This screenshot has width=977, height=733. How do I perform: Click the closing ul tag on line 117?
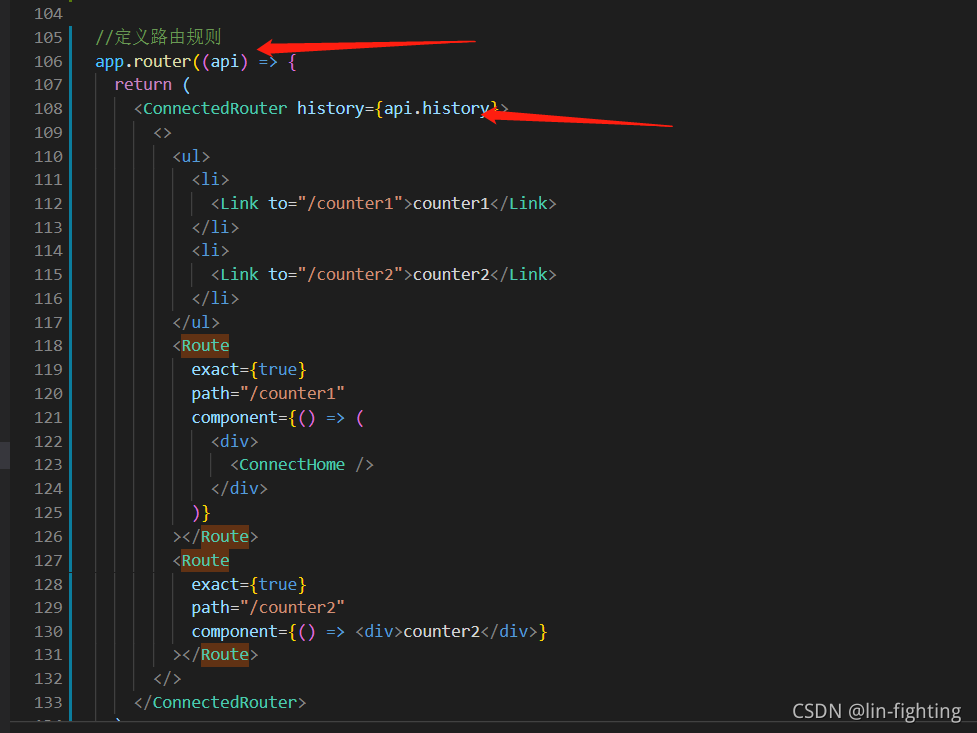point(196,322)
